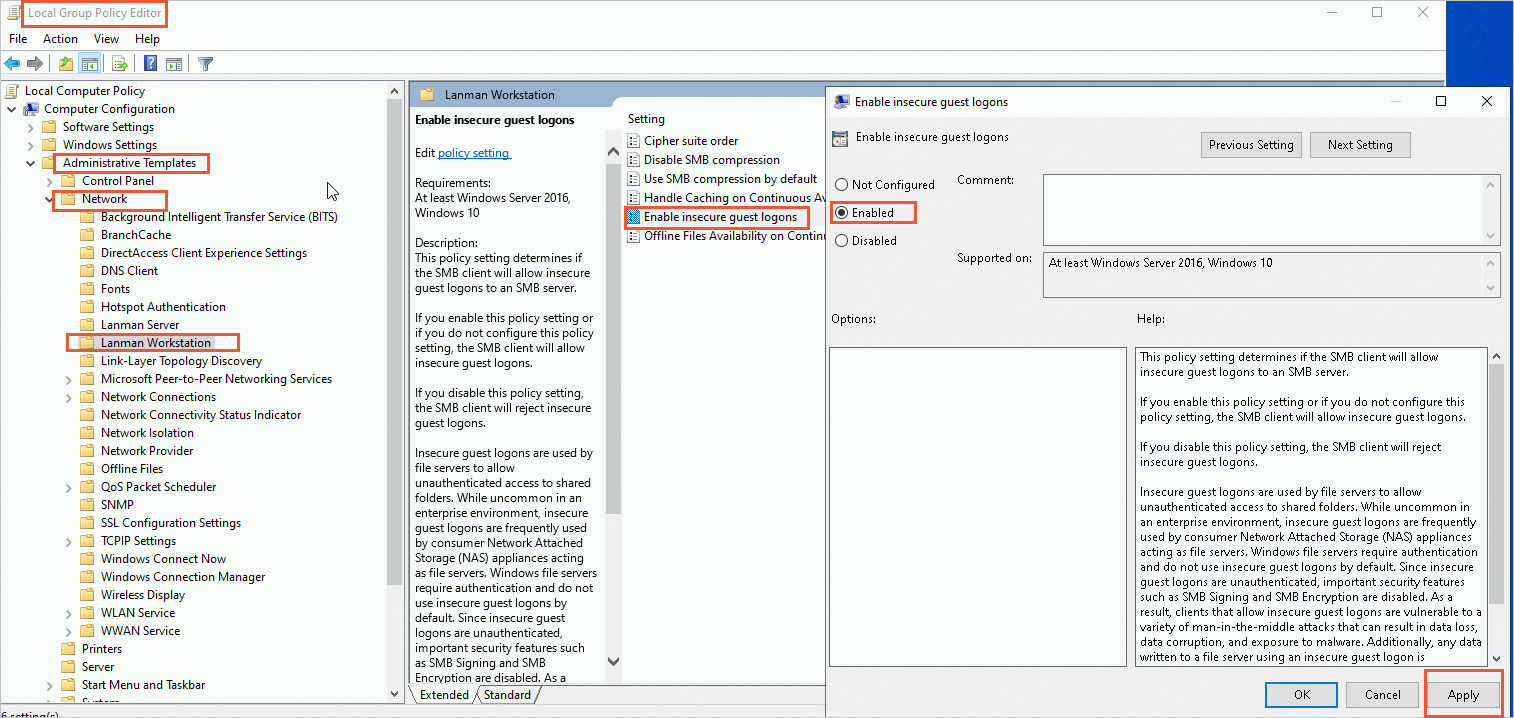
Task: Expand the Windows Settings node
Action: (30, 145)
